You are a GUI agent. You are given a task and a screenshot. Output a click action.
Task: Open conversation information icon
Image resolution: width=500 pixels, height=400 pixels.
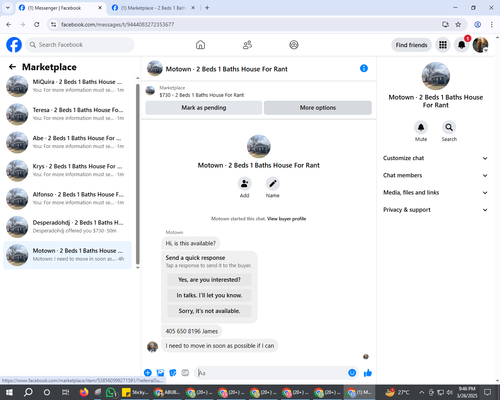click(x=364, y=68)
